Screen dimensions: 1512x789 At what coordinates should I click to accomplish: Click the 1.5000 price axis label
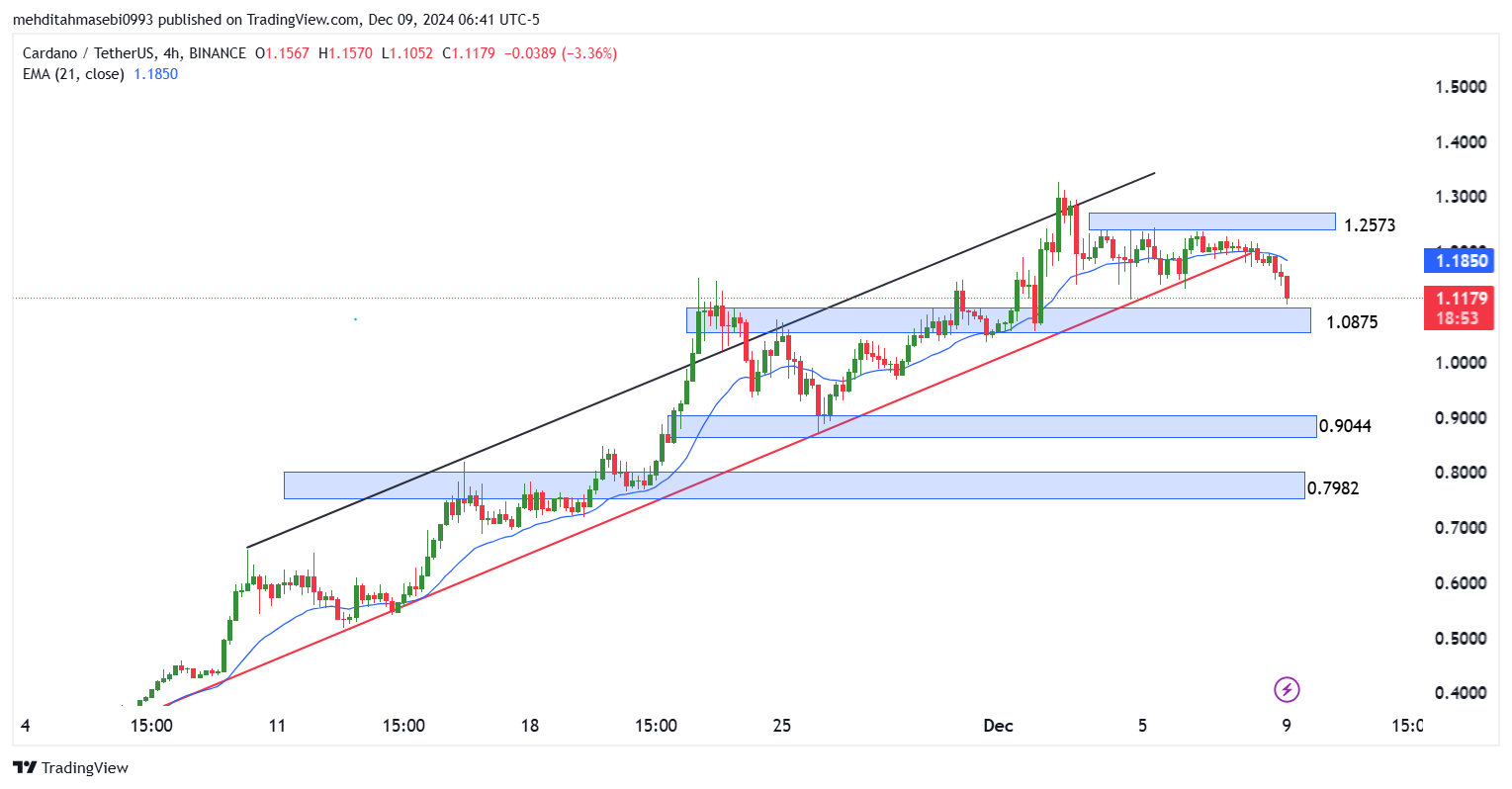click(x=1461, y=87)
